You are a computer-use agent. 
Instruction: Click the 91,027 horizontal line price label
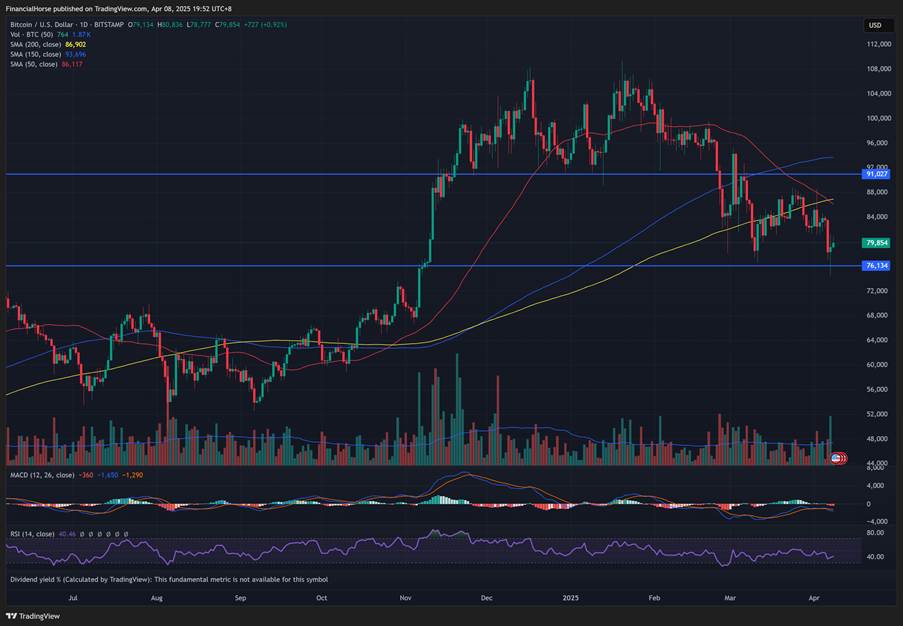coord(877,174)
